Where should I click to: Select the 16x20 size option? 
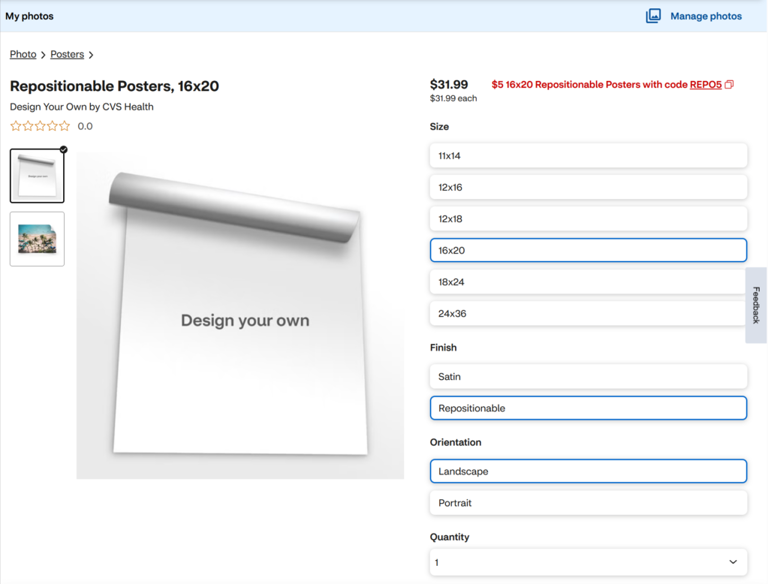pos(588,250)
